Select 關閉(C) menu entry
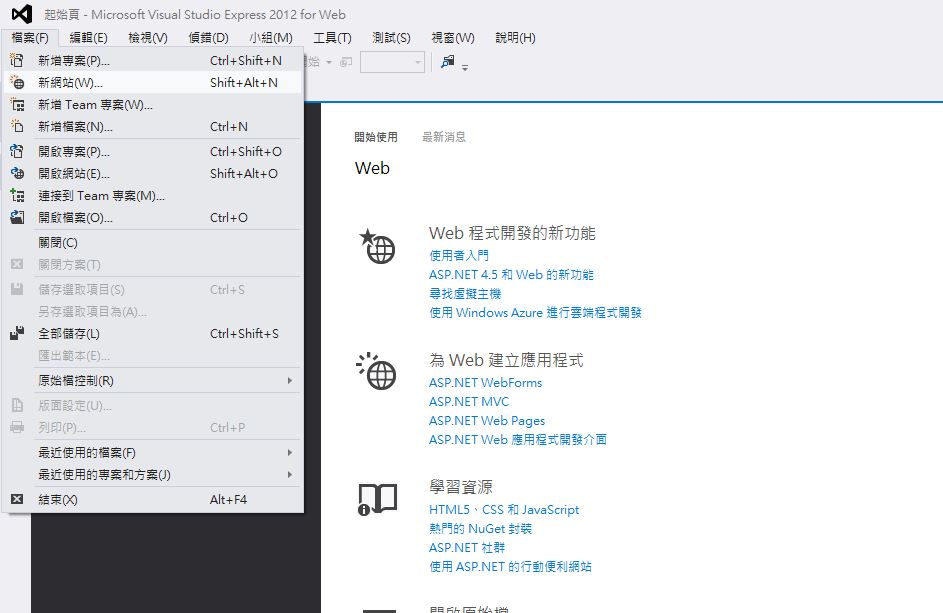This screenshot has width=943, height=613. click(152, 242)
